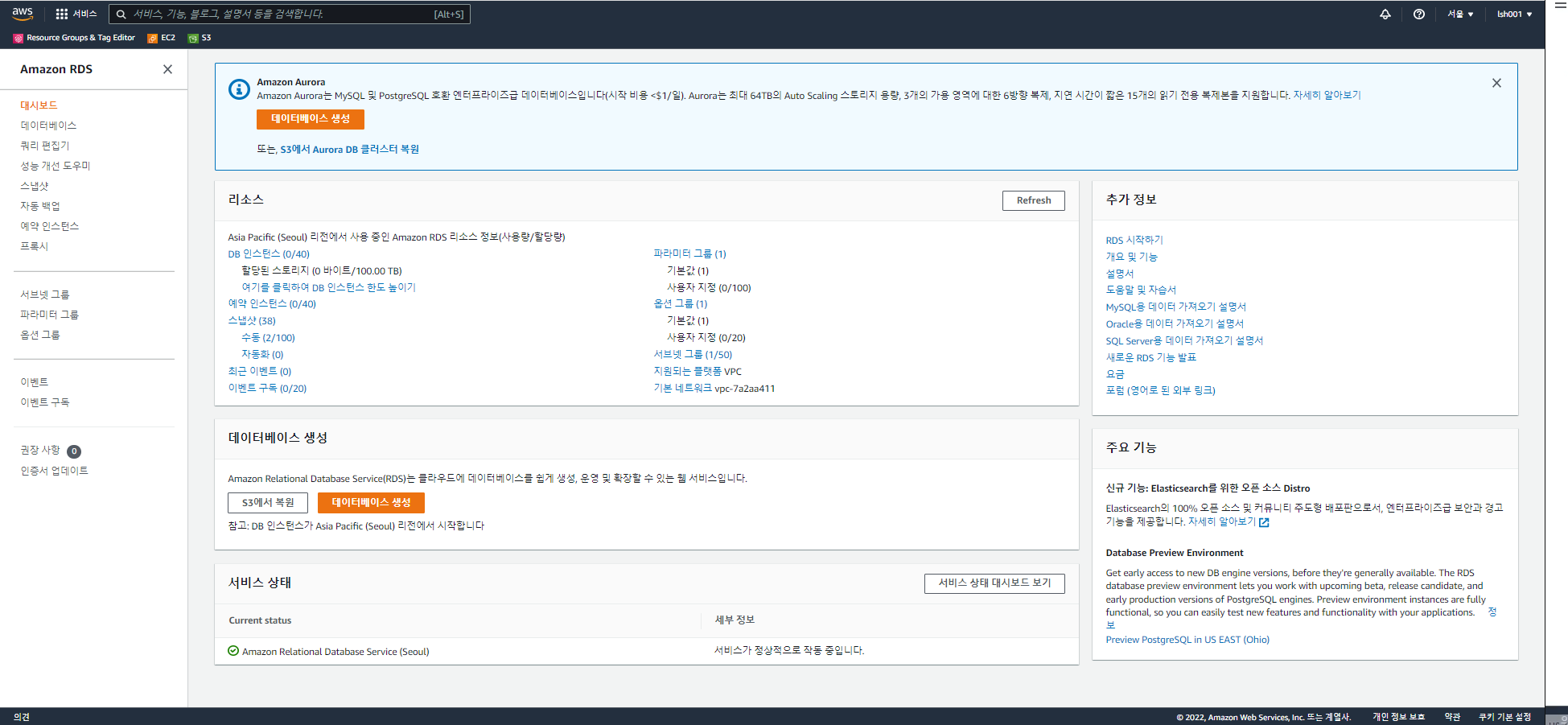Focus the AWS services search field
1568x725 pixels.
[290, 14]
